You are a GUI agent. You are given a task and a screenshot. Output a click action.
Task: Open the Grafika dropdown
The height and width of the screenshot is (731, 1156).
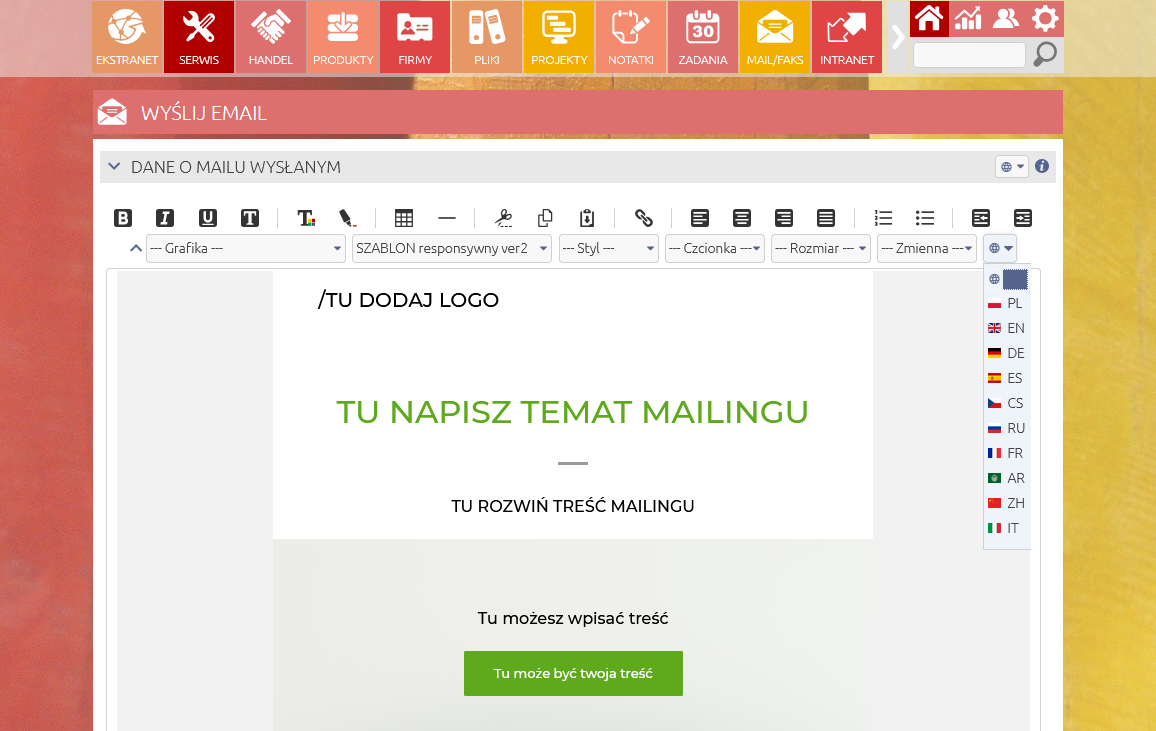pyautogui.click(x=245, y=248)
